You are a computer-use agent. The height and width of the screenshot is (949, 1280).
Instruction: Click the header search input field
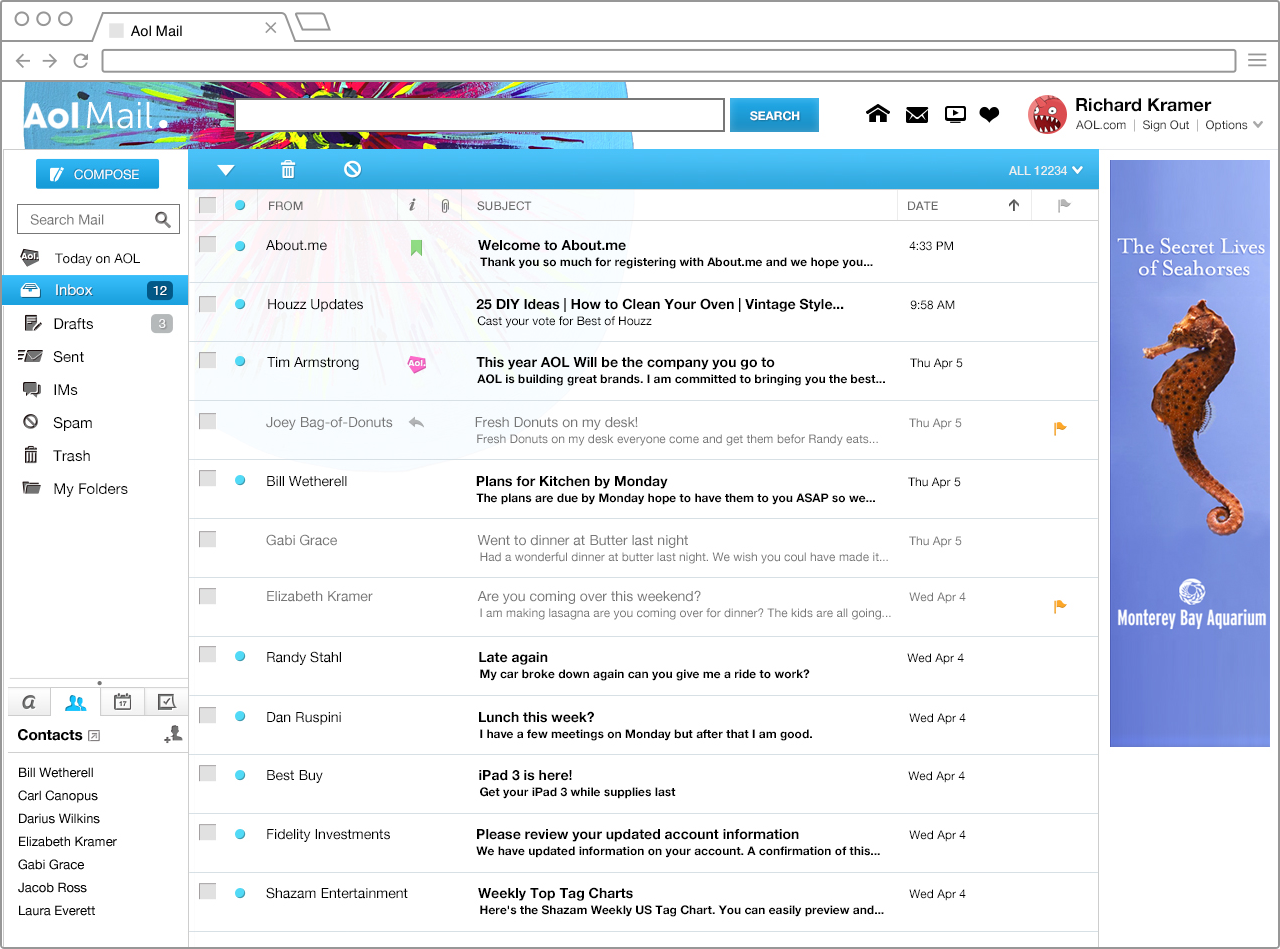[480, 115]
